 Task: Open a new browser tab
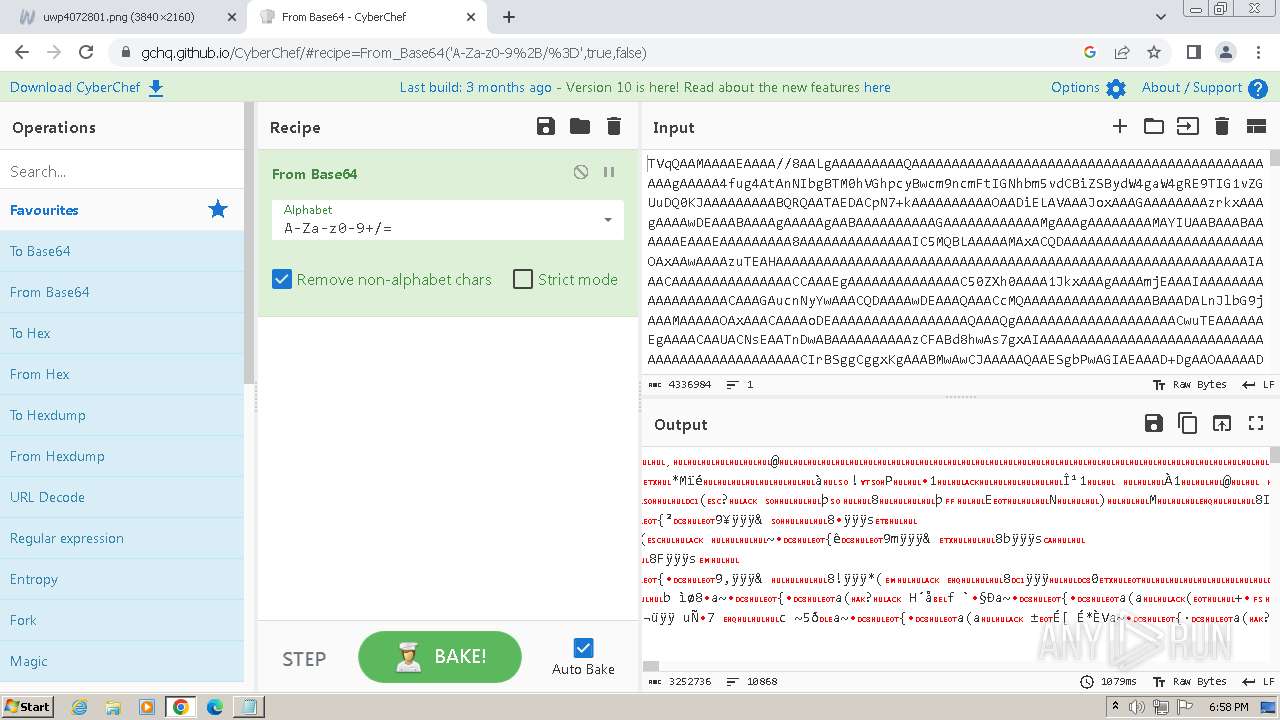[x=509, y=17]
